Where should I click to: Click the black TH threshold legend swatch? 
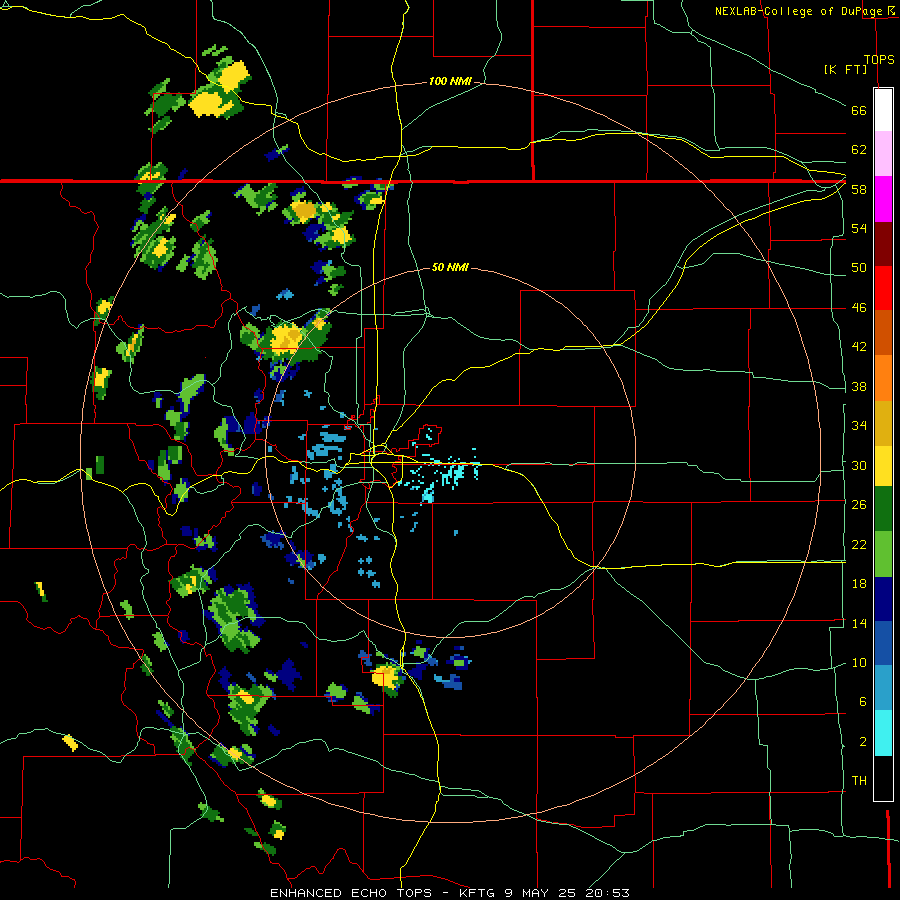(883, 778)
